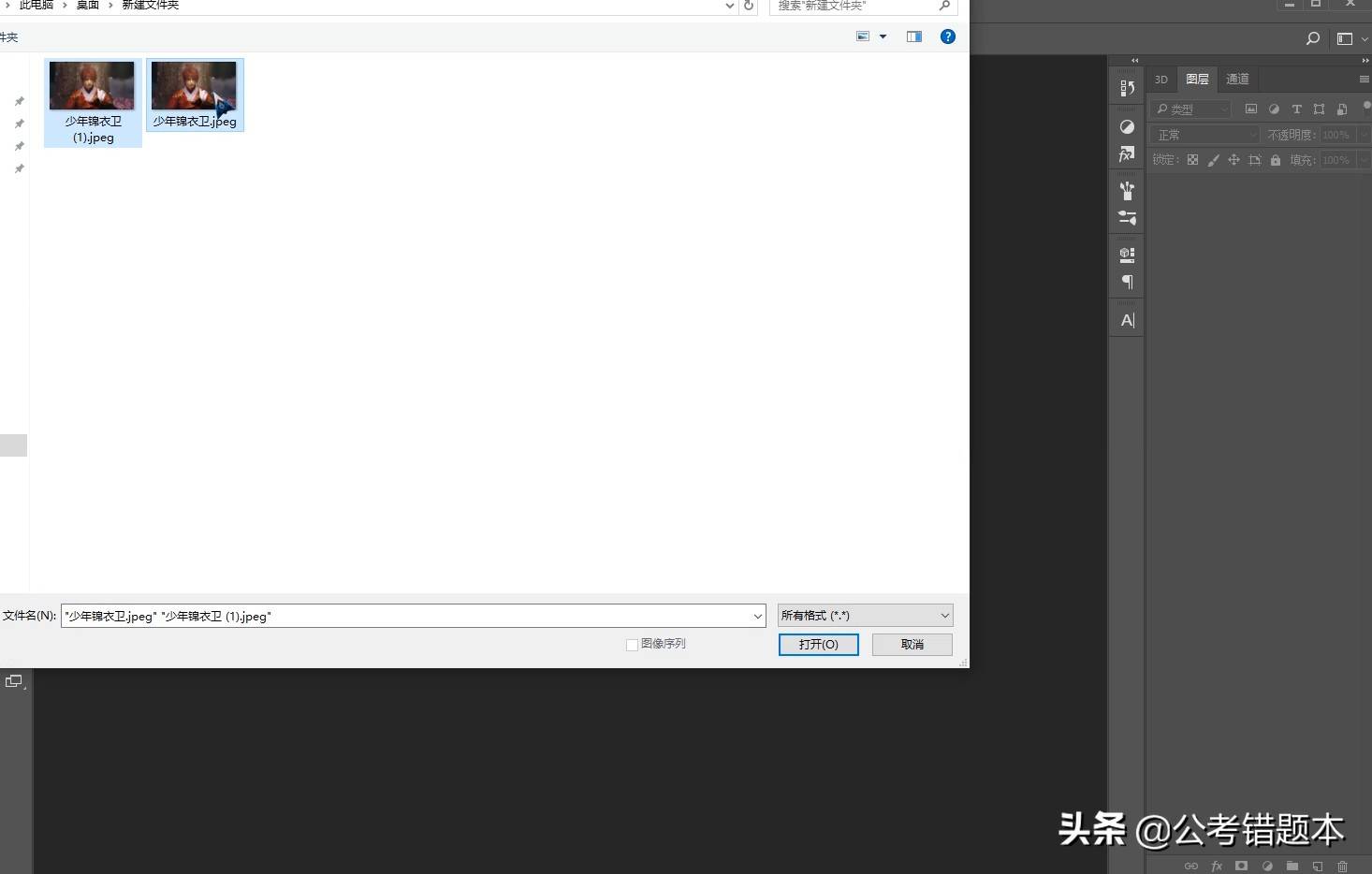1372x874 pixels.
Task: Open the Character panel icon
Action: pos(1127,320)
